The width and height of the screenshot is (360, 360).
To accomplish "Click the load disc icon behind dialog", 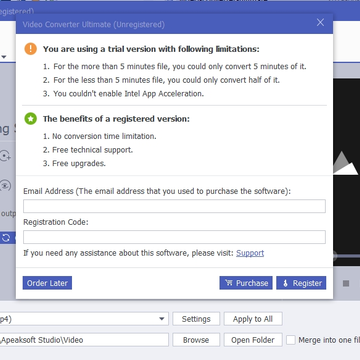I will tap(5, 156).
